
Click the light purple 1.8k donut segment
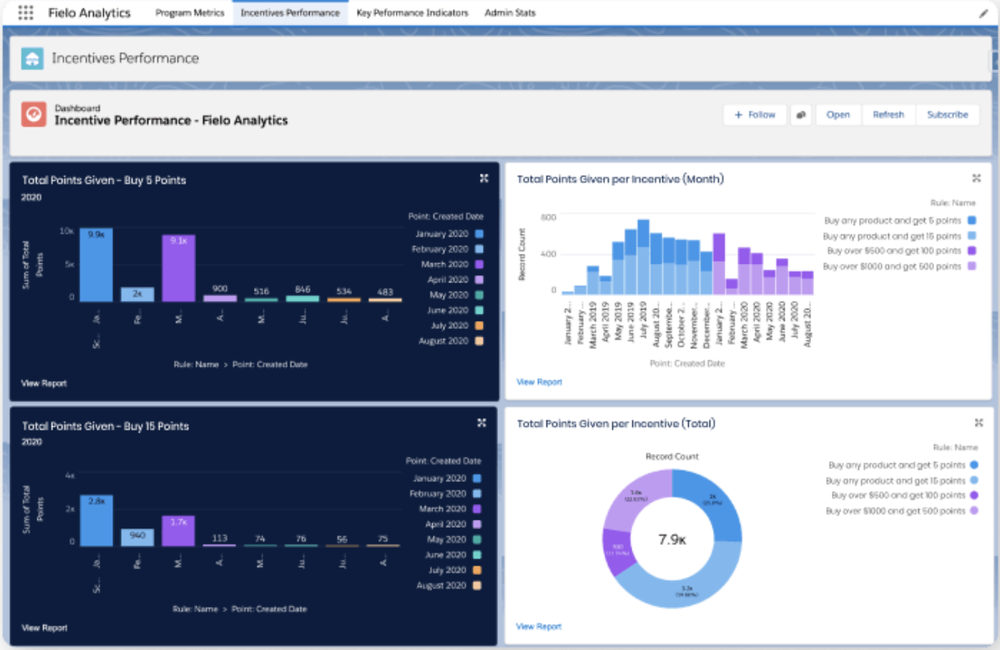click(635, 496)
